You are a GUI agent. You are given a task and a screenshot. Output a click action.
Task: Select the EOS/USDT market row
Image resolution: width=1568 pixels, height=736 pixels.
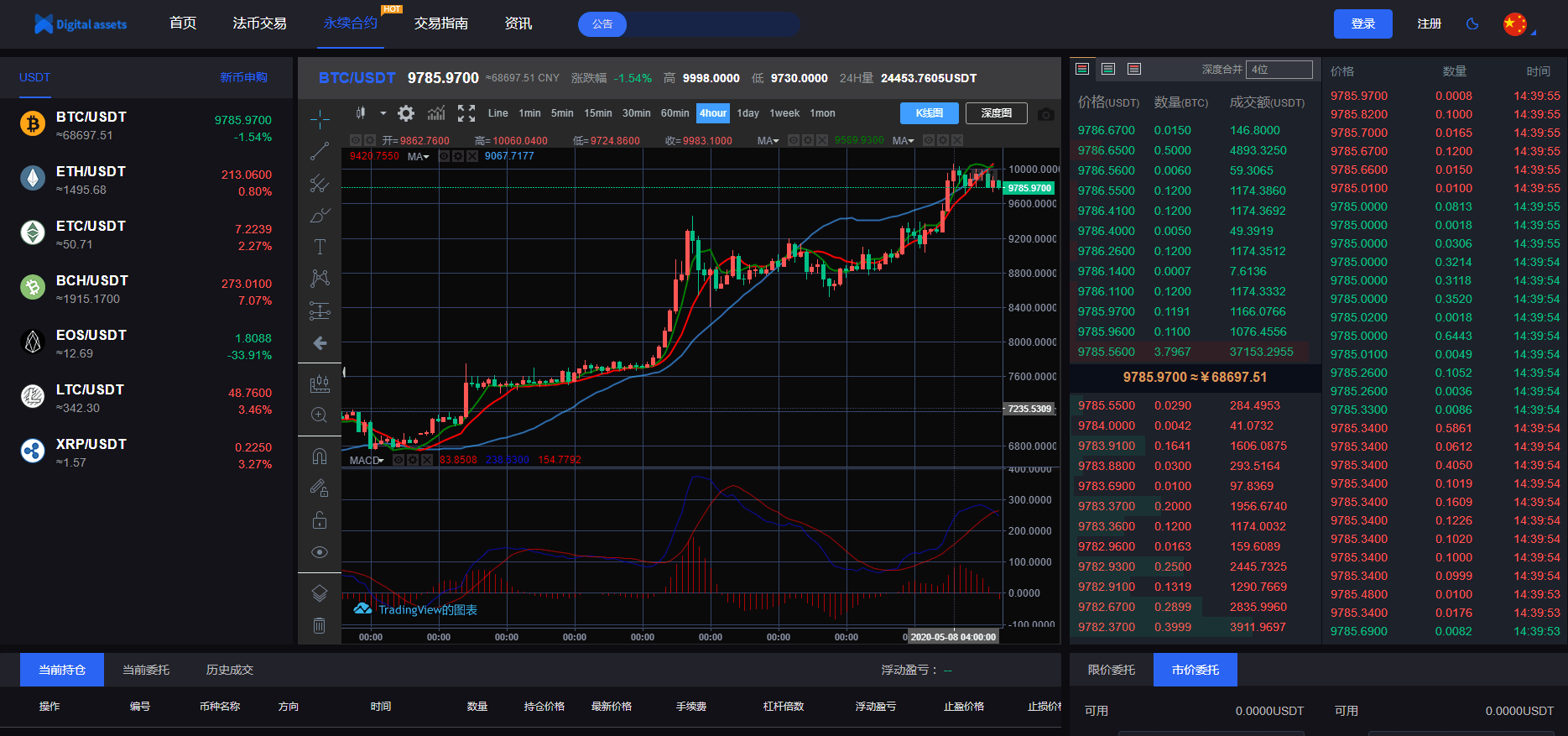pyautogui.click(x=146, y=343)
